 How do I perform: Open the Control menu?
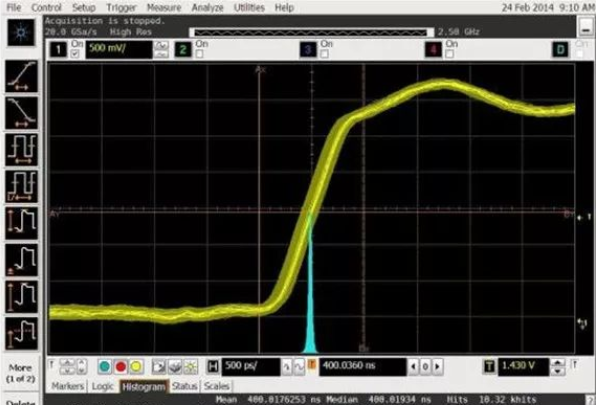46,8
